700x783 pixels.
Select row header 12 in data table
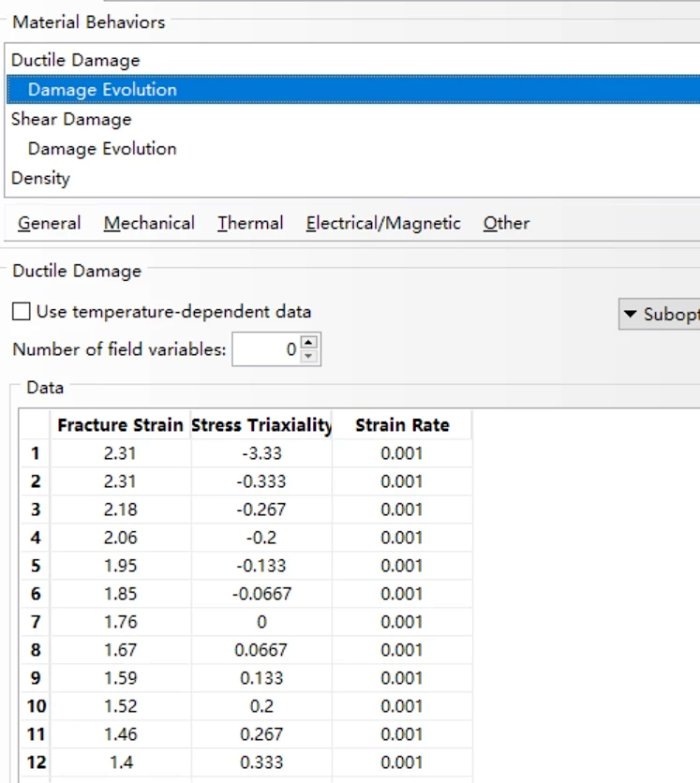coord(35,763)
